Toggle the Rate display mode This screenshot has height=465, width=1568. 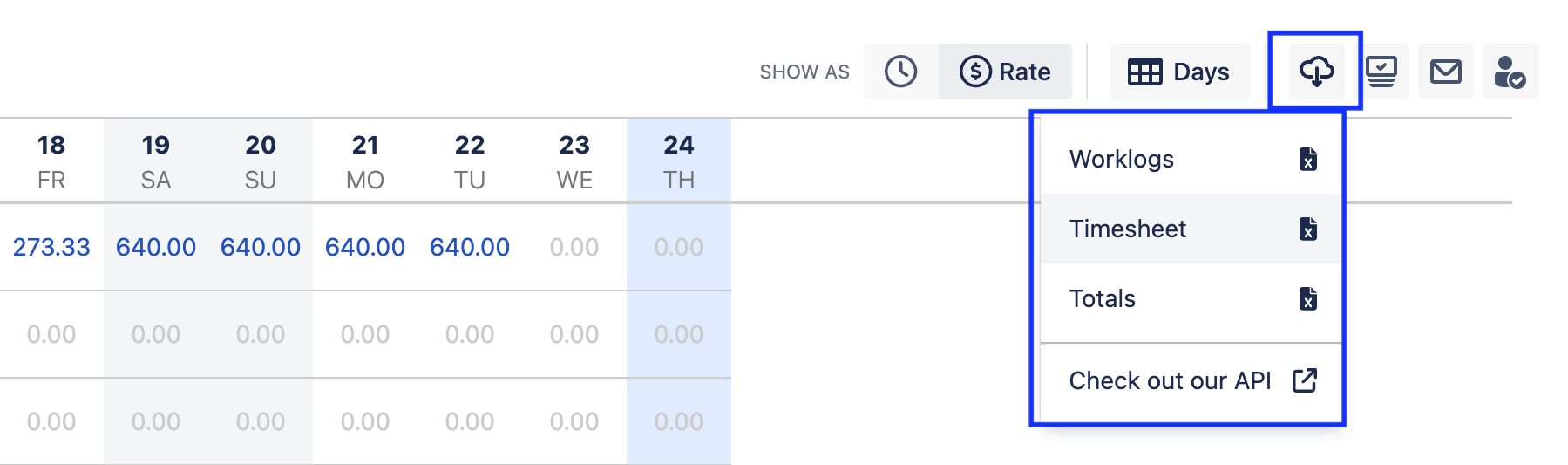tap(1005, 72)
